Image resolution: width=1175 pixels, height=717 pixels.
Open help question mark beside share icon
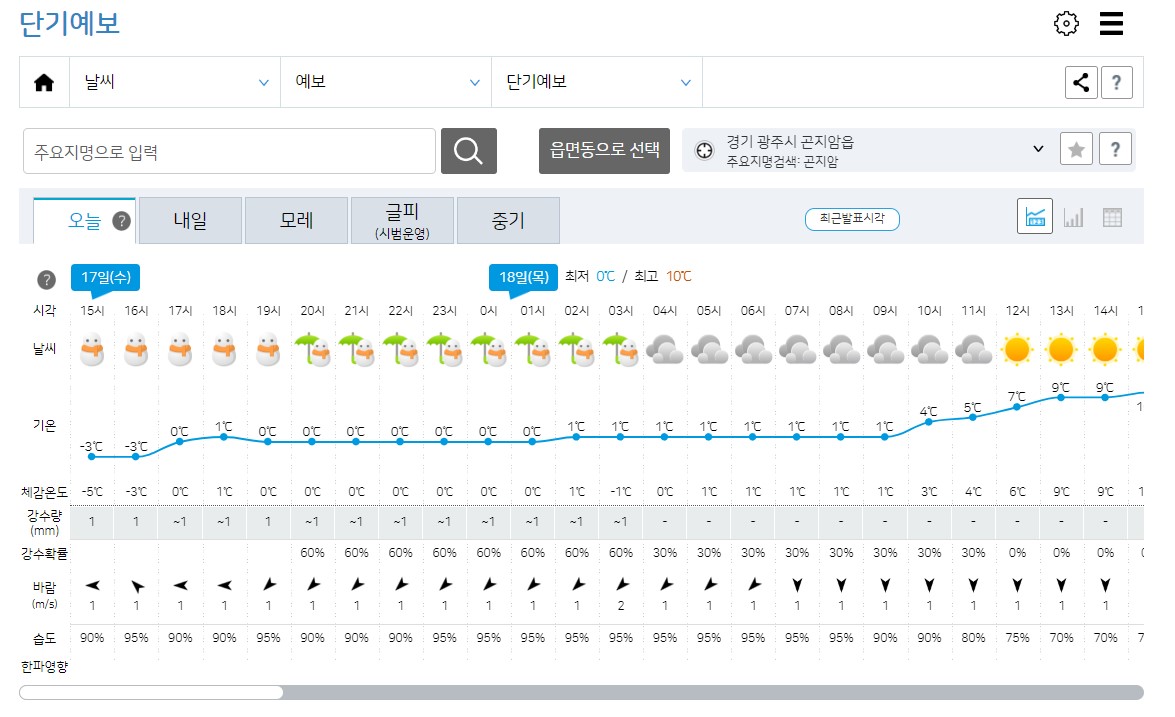click(1117, 82)
